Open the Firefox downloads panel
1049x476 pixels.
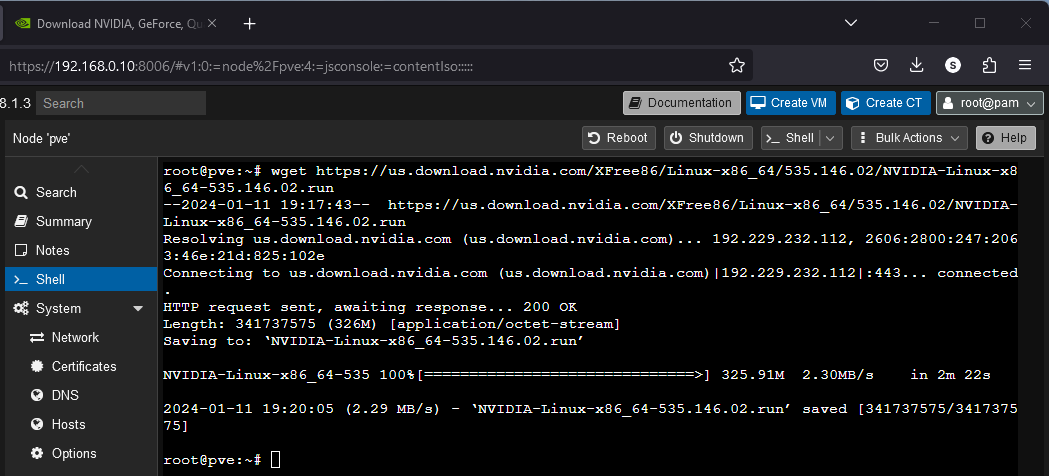click(x=917, y=65)
